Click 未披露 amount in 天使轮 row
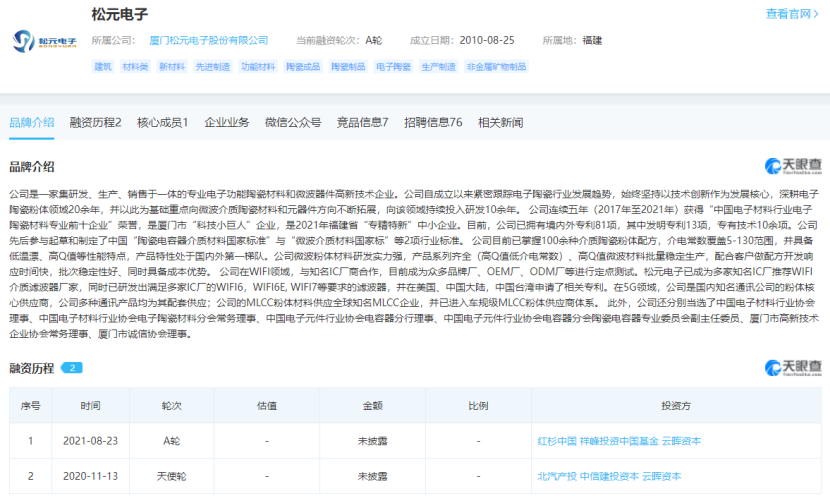 [x=373, y=476]
